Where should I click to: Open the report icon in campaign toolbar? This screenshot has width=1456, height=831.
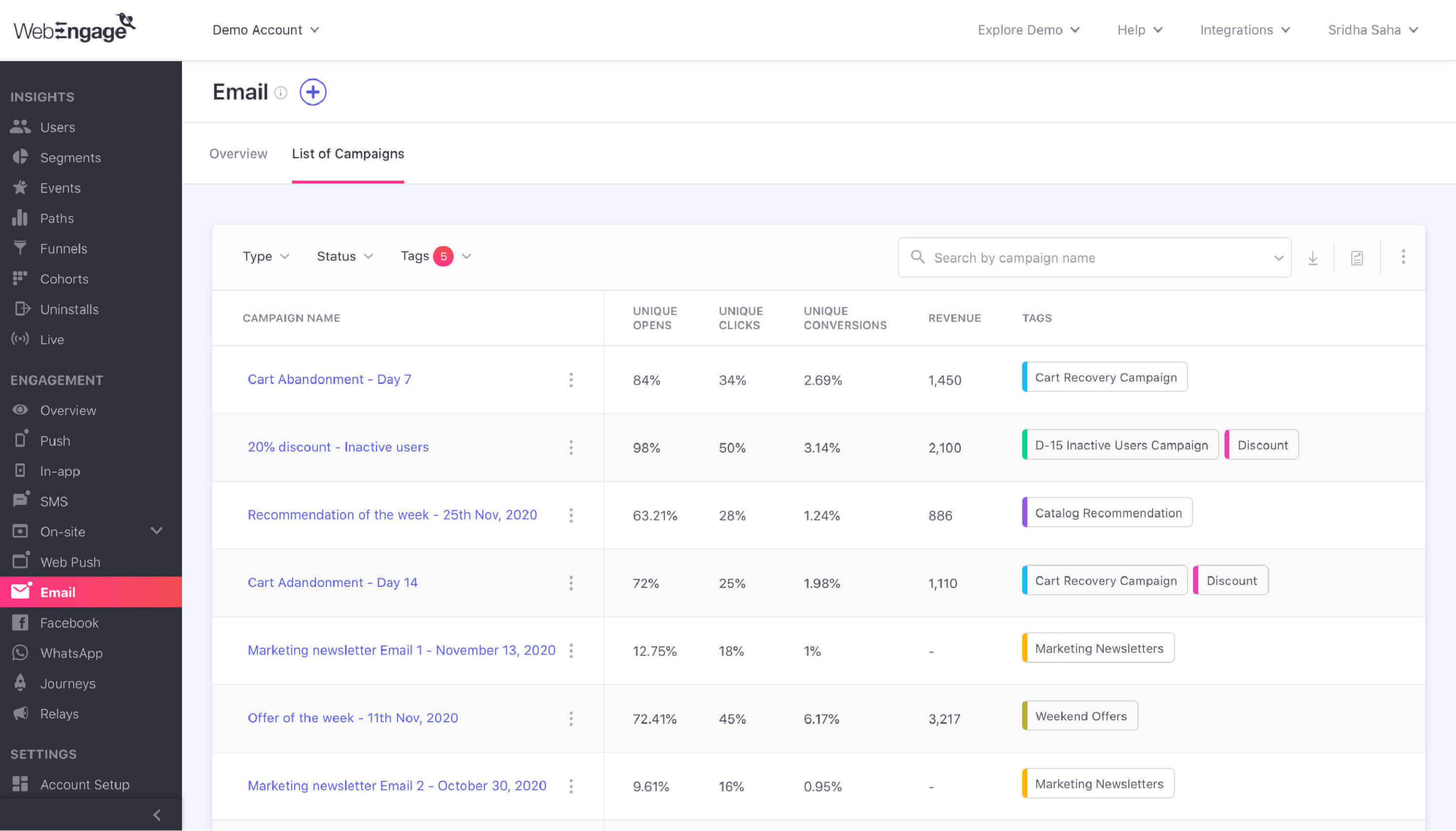1357,258
